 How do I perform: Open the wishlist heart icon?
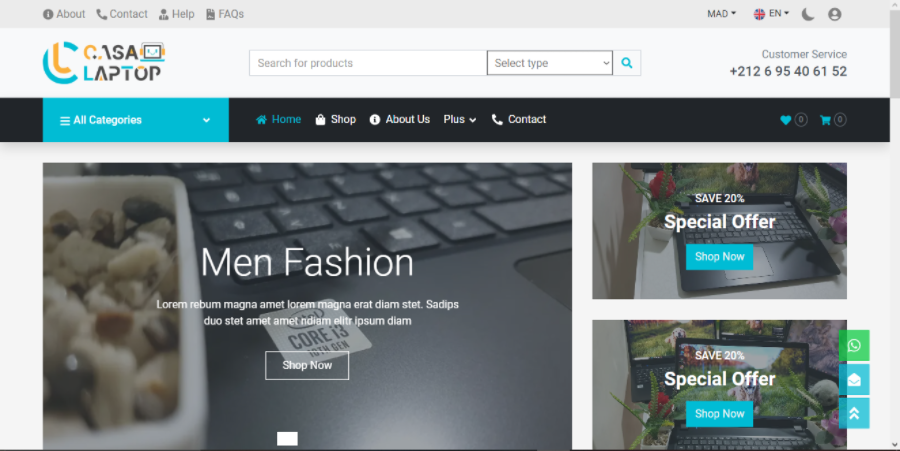tap(786, 120)
